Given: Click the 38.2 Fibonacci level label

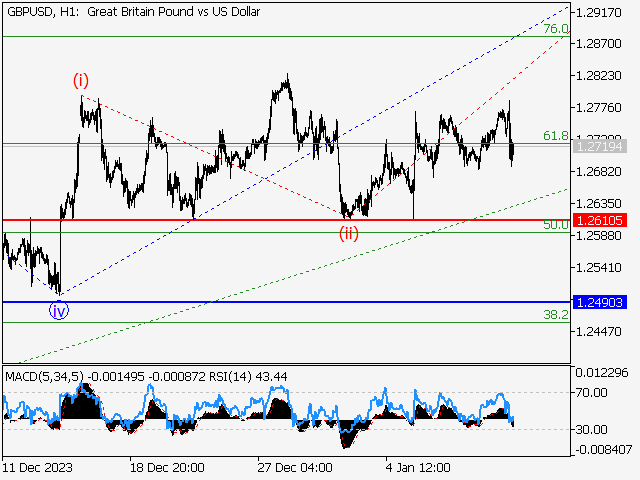Looking at the screenshot, I should (x=556, y=314).
